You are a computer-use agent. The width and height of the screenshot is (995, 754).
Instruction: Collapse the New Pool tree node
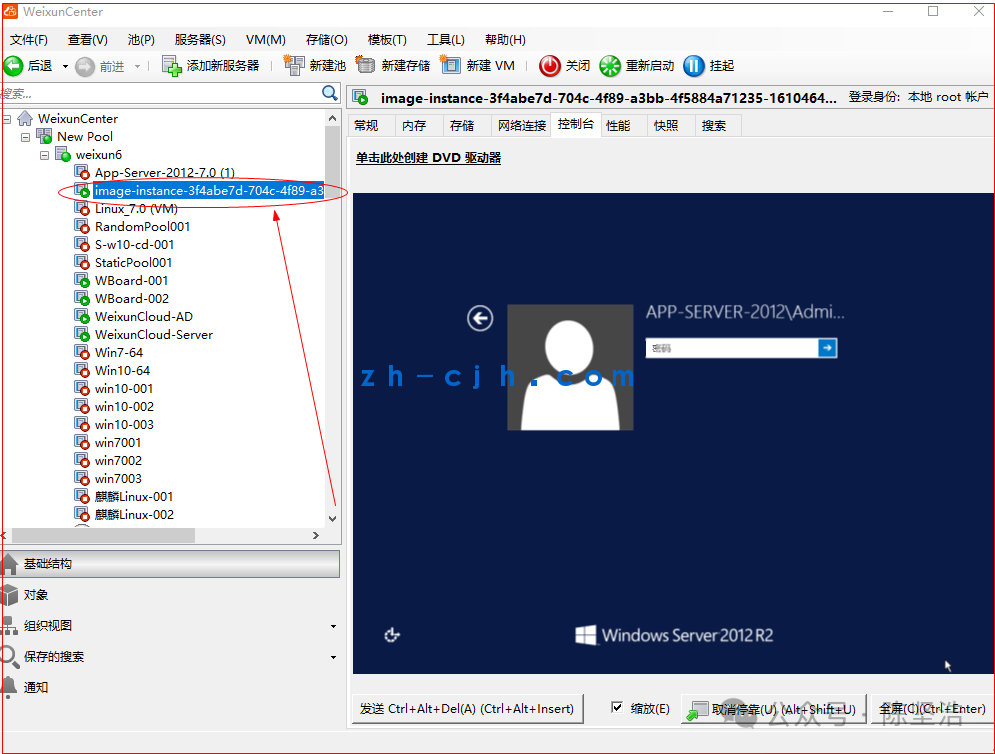[25, 137]
